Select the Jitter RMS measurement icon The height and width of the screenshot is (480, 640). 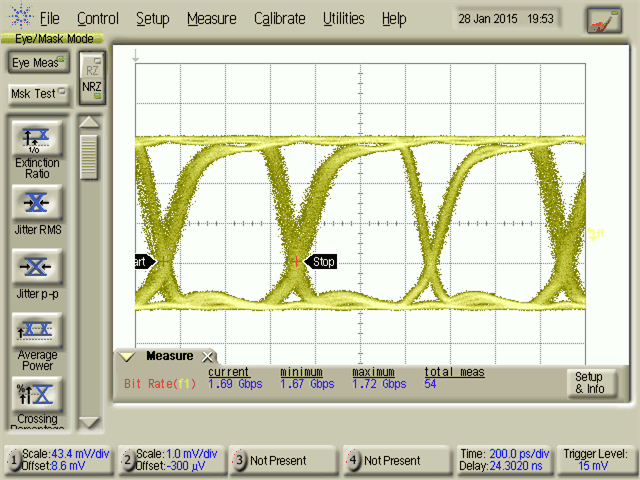pos(36,203)
